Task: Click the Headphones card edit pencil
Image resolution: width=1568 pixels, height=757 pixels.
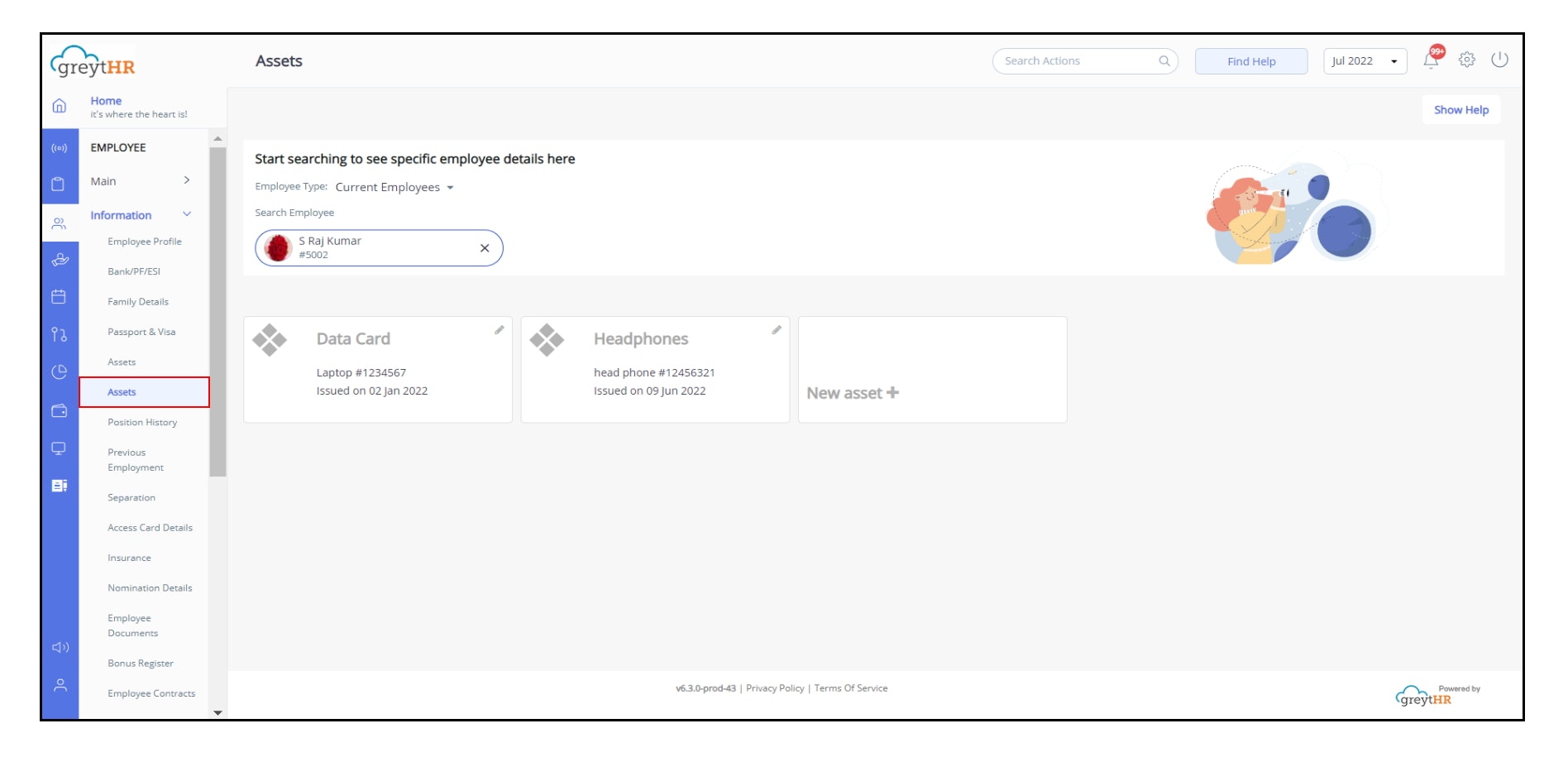Action: pyautogui.click(x=777, y=330)
